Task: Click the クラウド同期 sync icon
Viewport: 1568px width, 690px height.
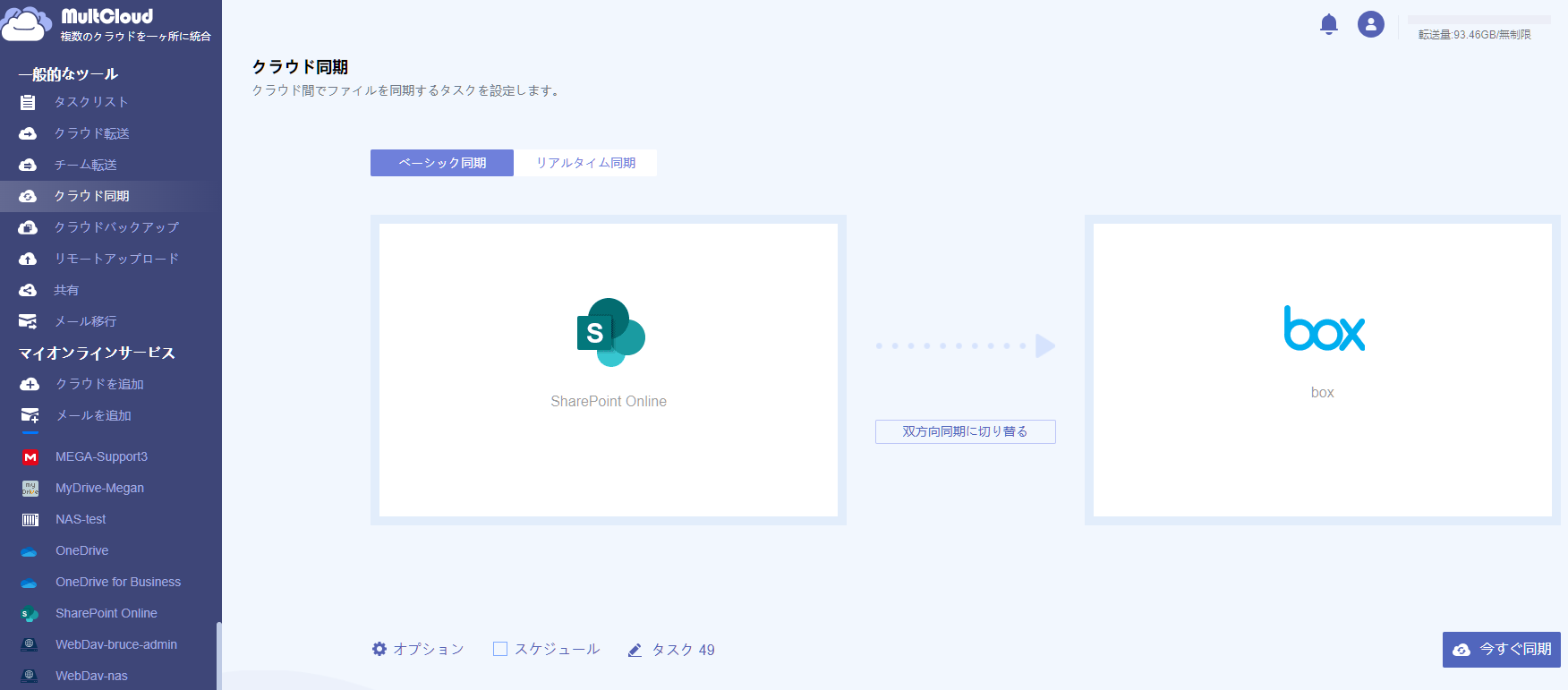Action: [28, 196]
